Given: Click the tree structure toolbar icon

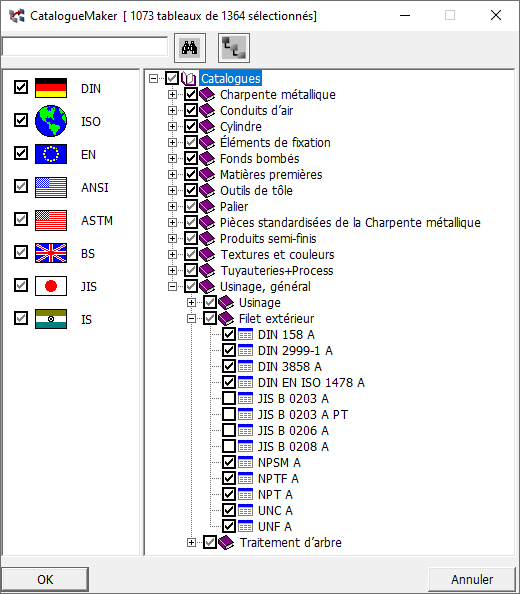Looking at the screenshot, I should [234, 48].
